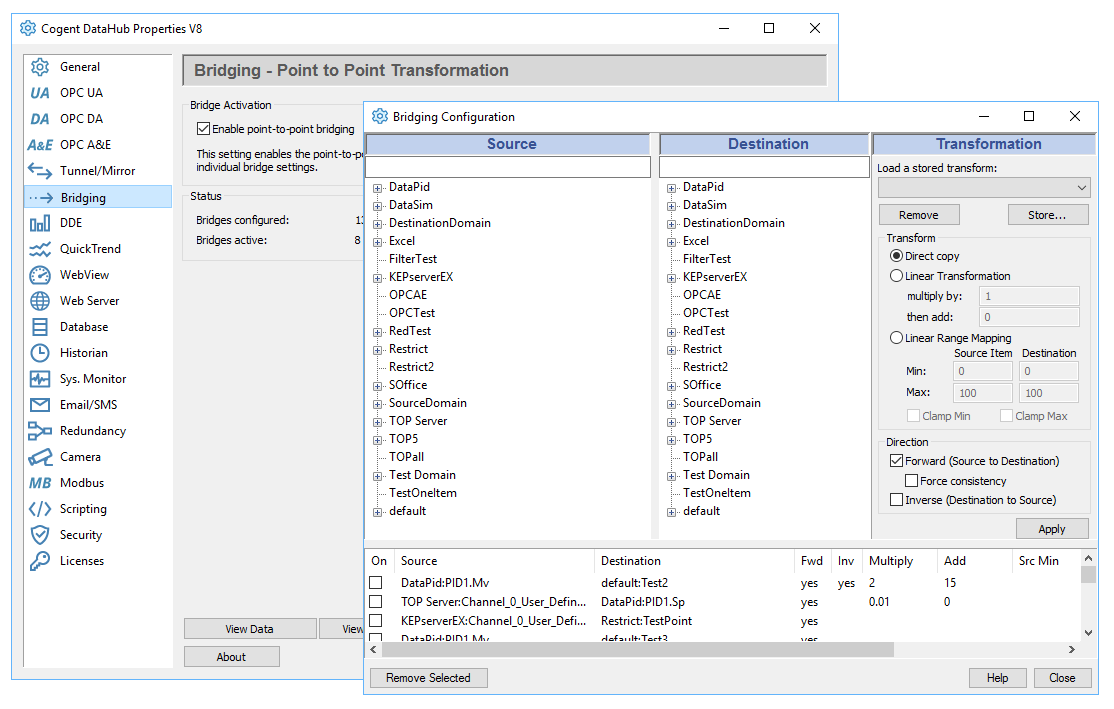The width and height of the screenshot is (1114, 709).
Task: Select the OPC UA icon in sidebar
Action: click(40, 93)
